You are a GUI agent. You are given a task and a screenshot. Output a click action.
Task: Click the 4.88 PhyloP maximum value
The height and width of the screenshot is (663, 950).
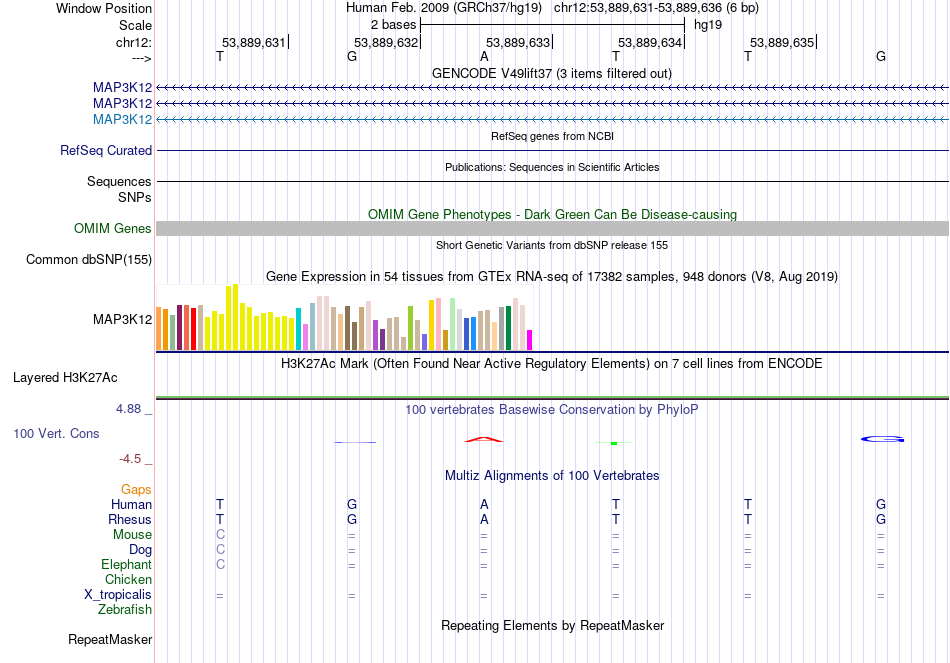coord(128,409)
